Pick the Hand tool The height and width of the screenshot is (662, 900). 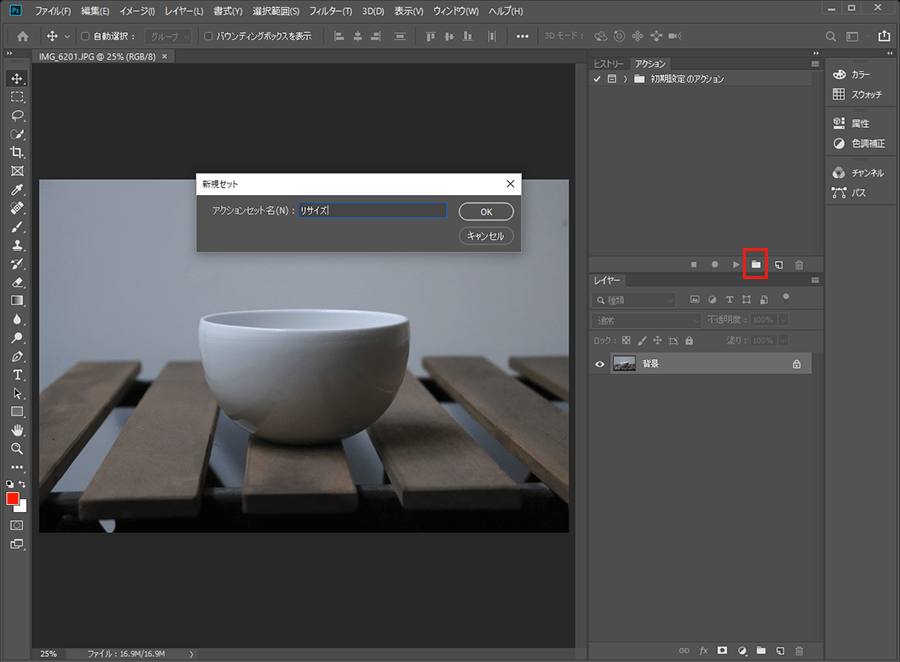tap(17, 430)
